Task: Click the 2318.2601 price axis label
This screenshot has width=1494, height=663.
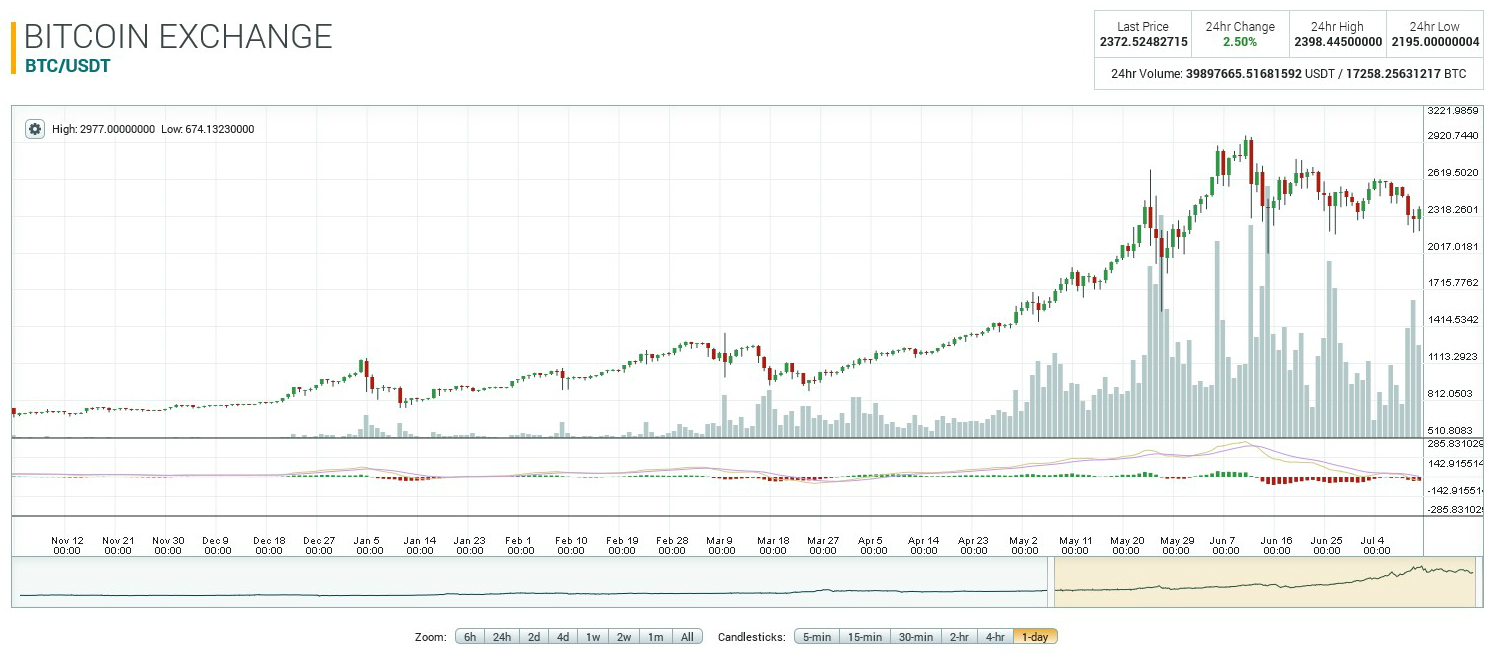Action: click(x=1453, y=209)
